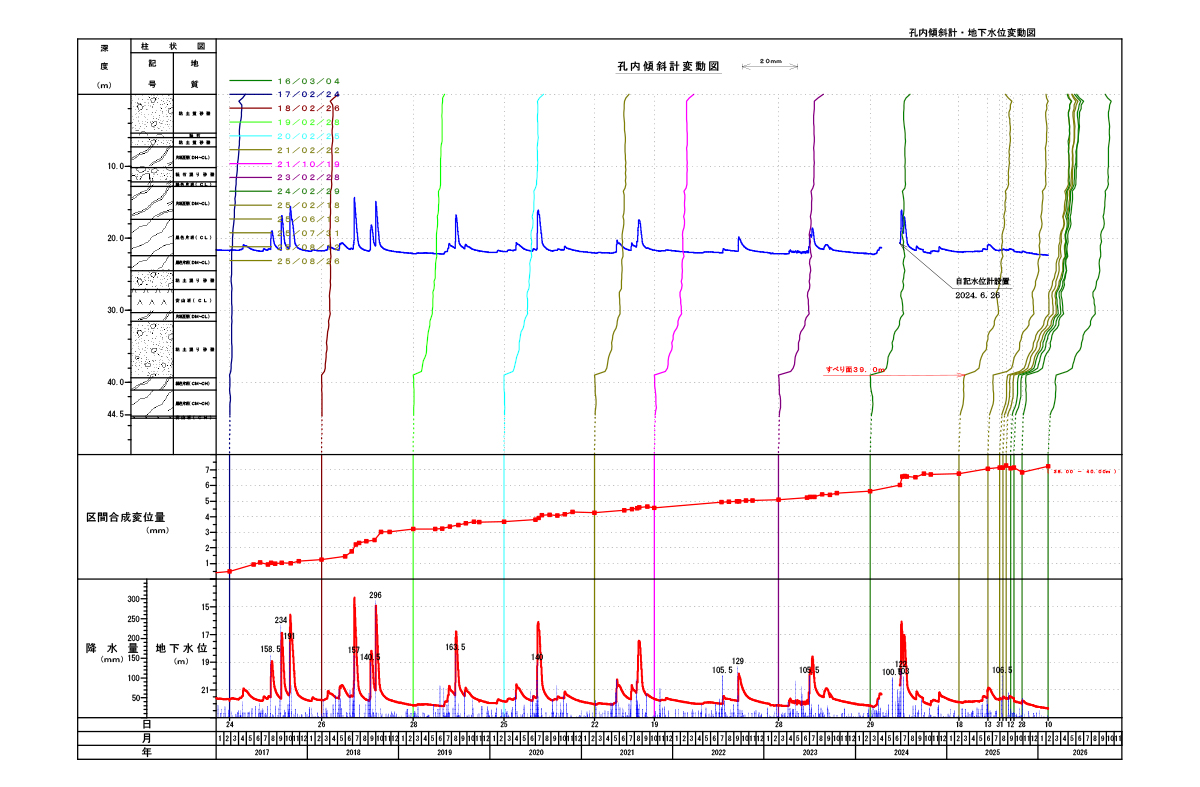Viewport: 1200px width, 787px height.
Task: Select the 19/02/28 legend date label
Action: pyautogui.click(x=309, y=121)
